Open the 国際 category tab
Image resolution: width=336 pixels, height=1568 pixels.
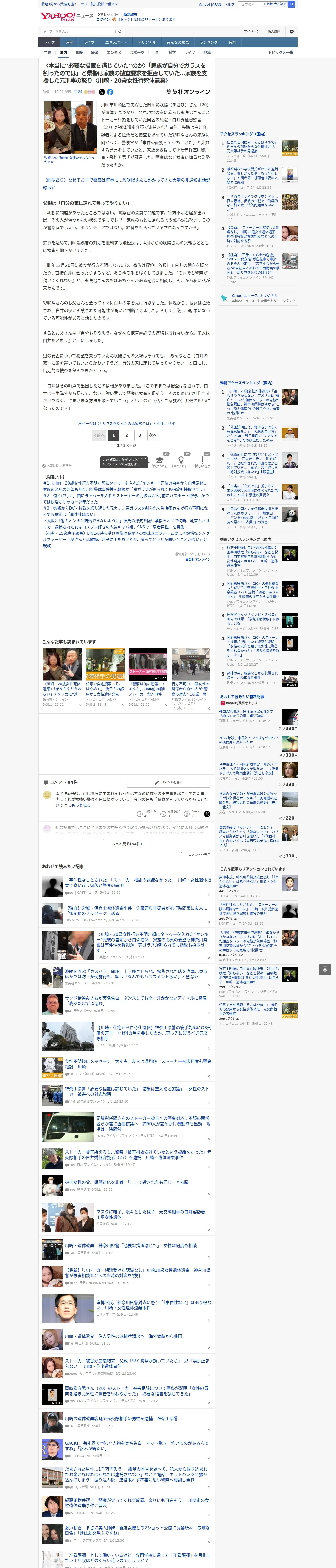coord(79,53)
